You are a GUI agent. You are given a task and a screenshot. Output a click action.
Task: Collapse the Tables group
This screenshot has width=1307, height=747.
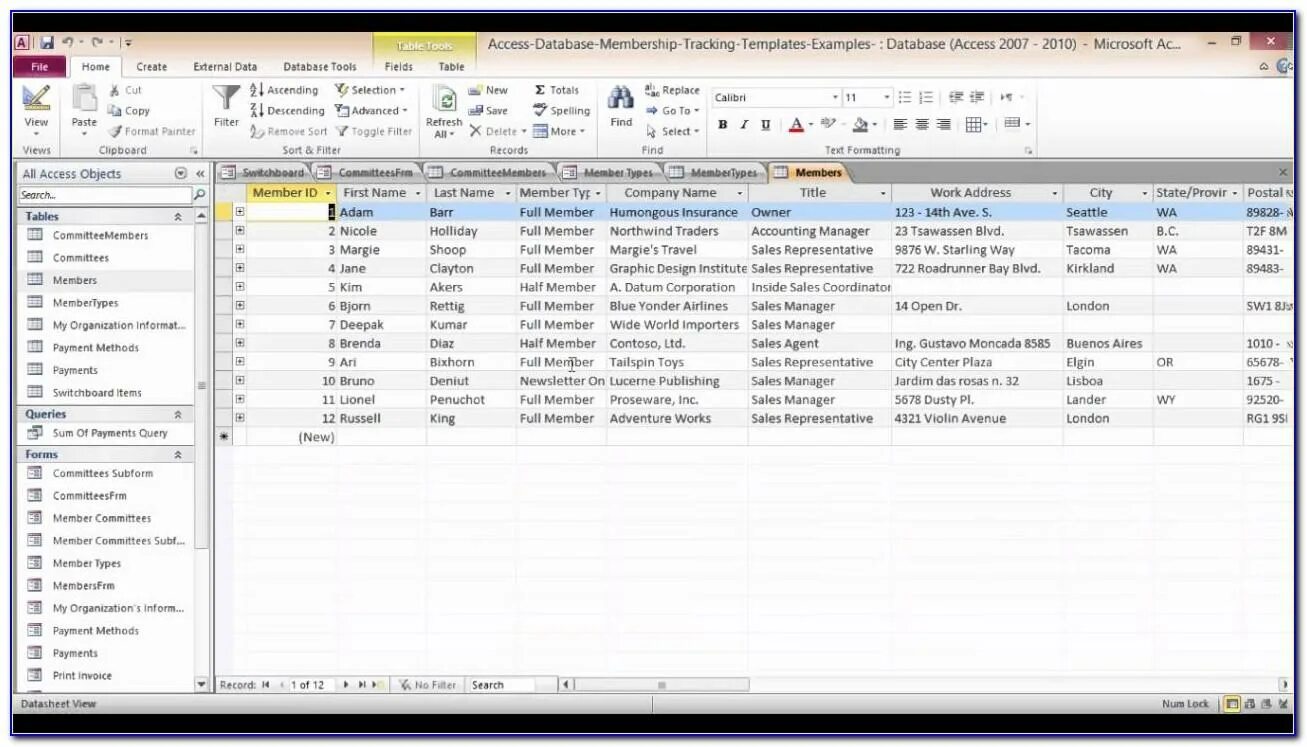tap(178, 216)
